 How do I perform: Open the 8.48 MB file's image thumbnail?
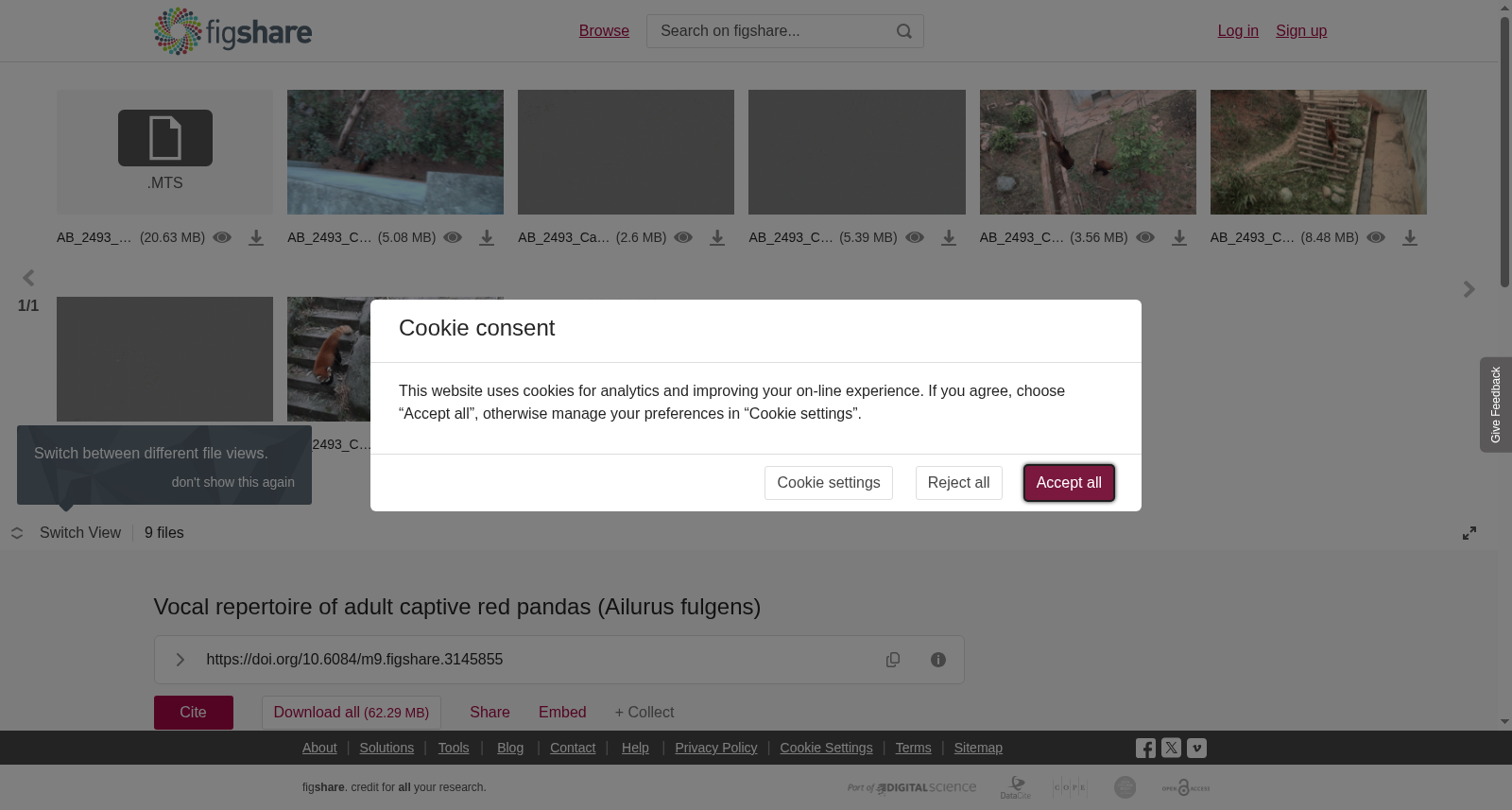[x=1318, y=152]
